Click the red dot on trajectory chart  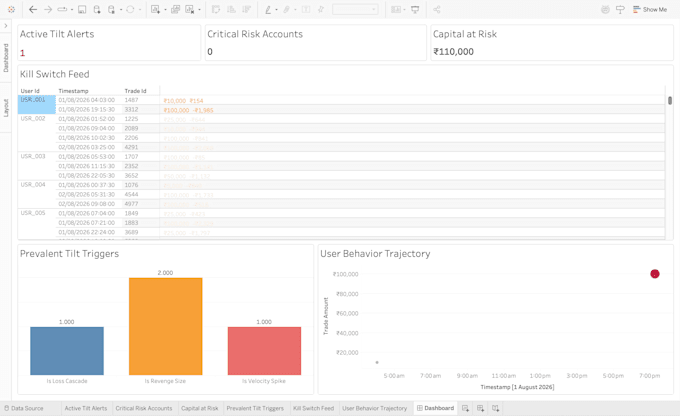point(655,274)
